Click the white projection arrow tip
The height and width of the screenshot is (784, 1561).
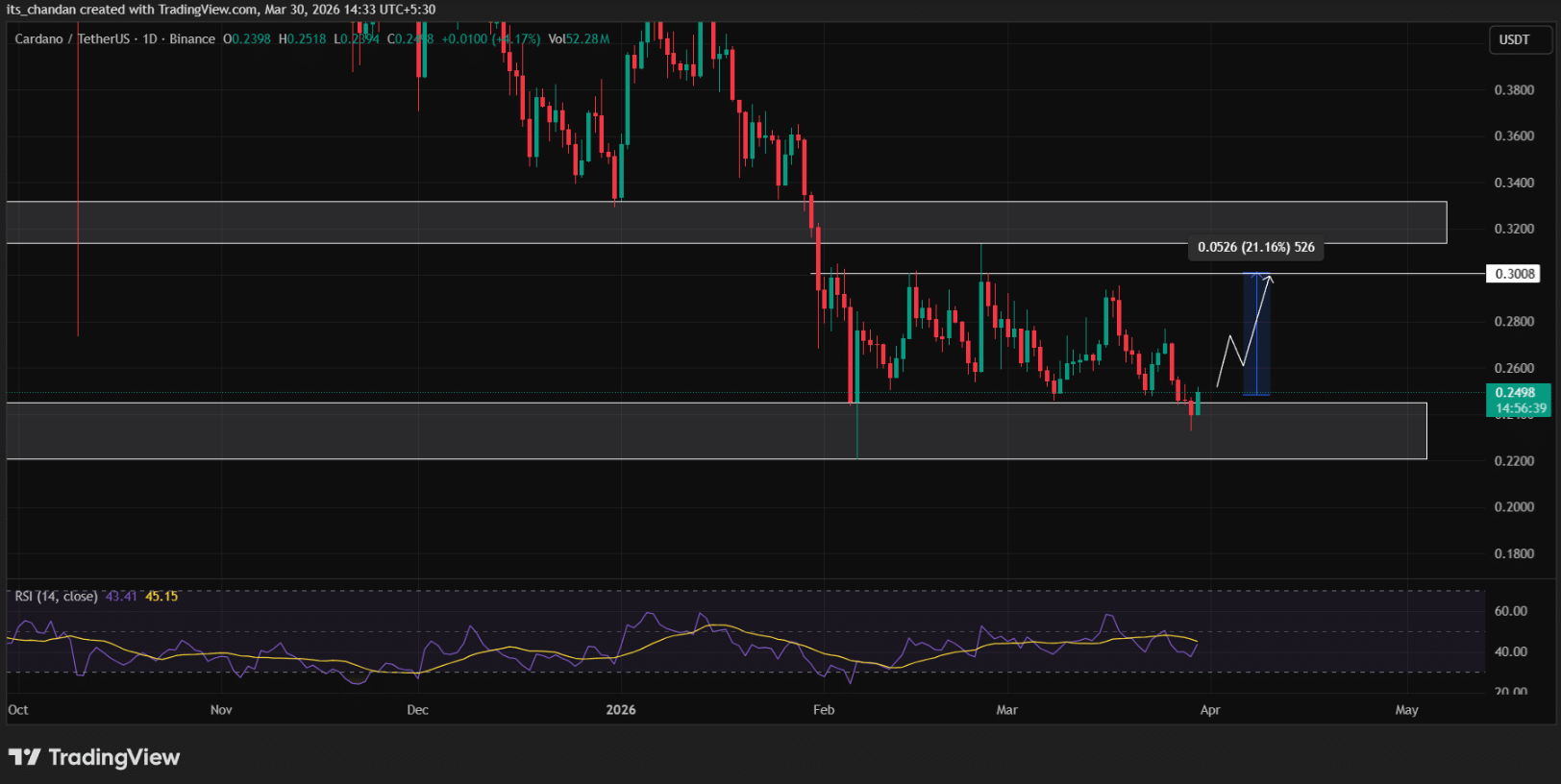point(1270,278)
